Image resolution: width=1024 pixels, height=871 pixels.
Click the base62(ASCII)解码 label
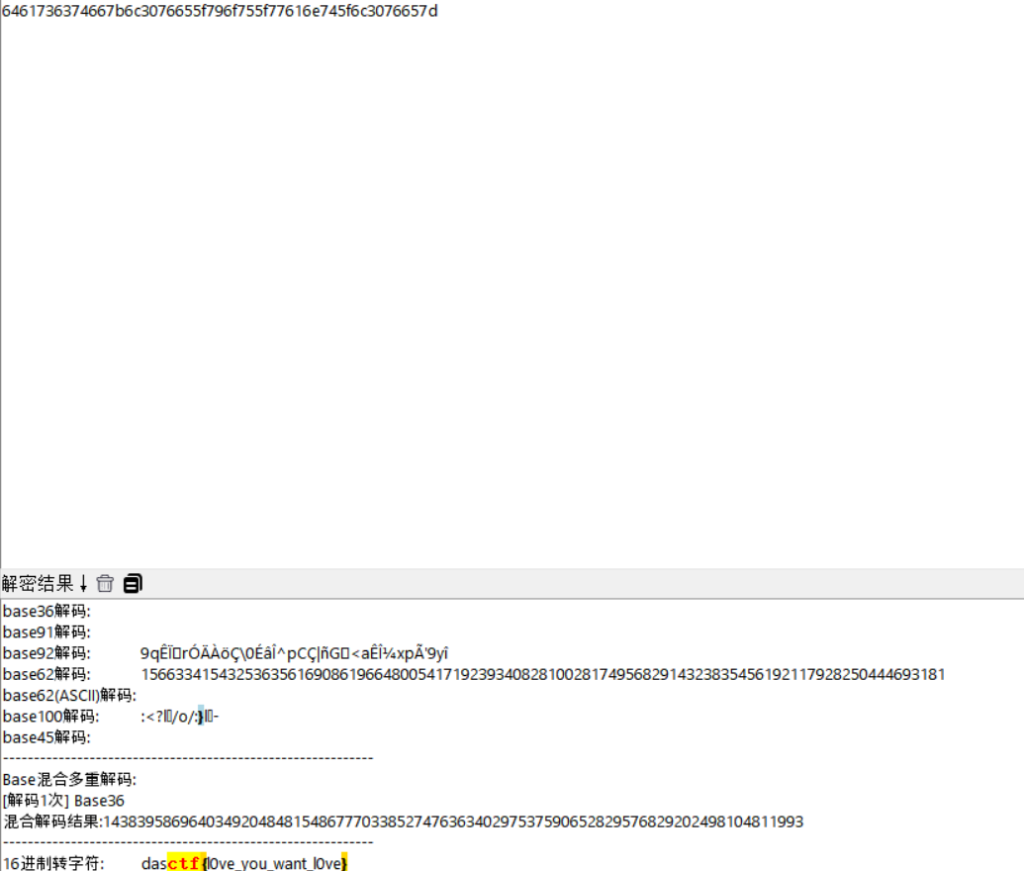[69, 695]
